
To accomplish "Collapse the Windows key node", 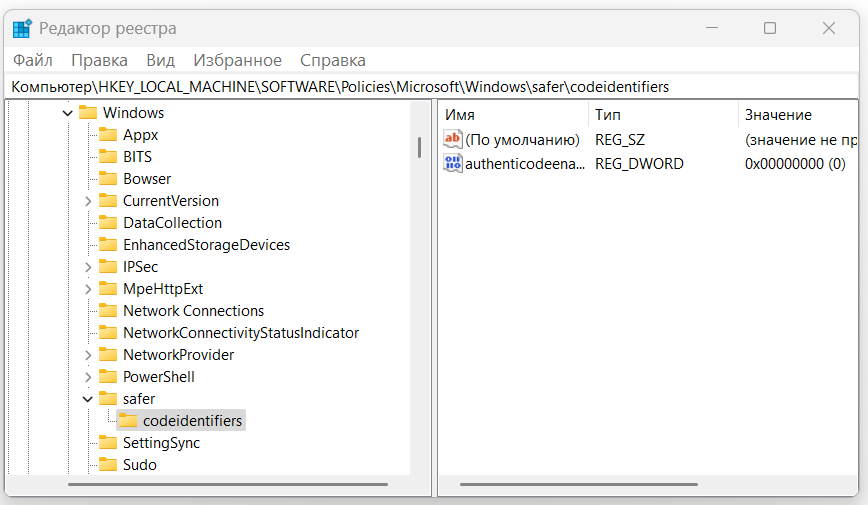I will pos(68,113).
